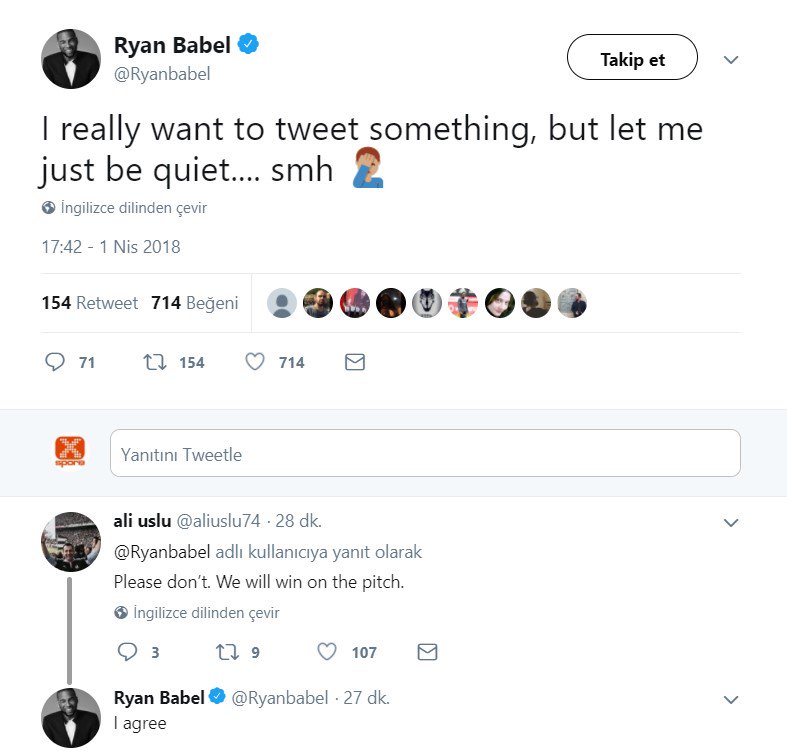This screenshot has height=752, width=787.
Task: Click the Yanıtını Tweetle reply field
Action: click(425, 454)
